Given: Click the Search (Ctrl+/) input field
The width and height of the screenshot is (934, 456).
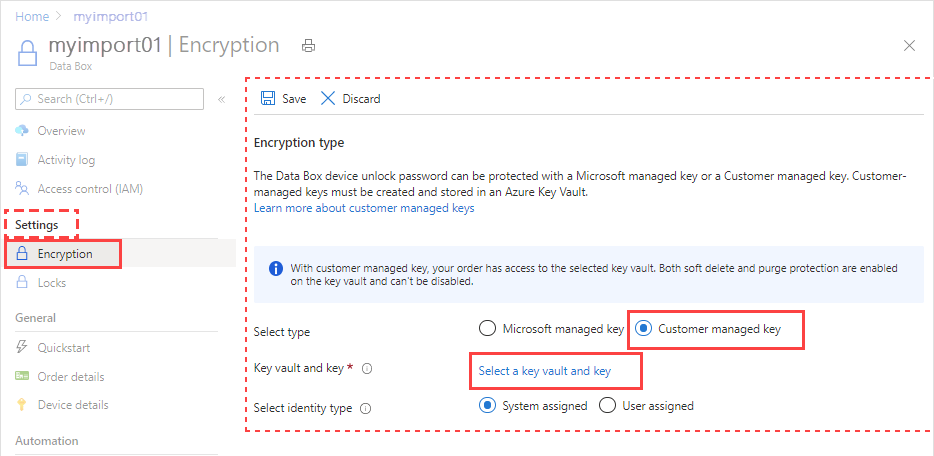Looking at the screenshot, I should pyautogui.click(x=110, y=99).
